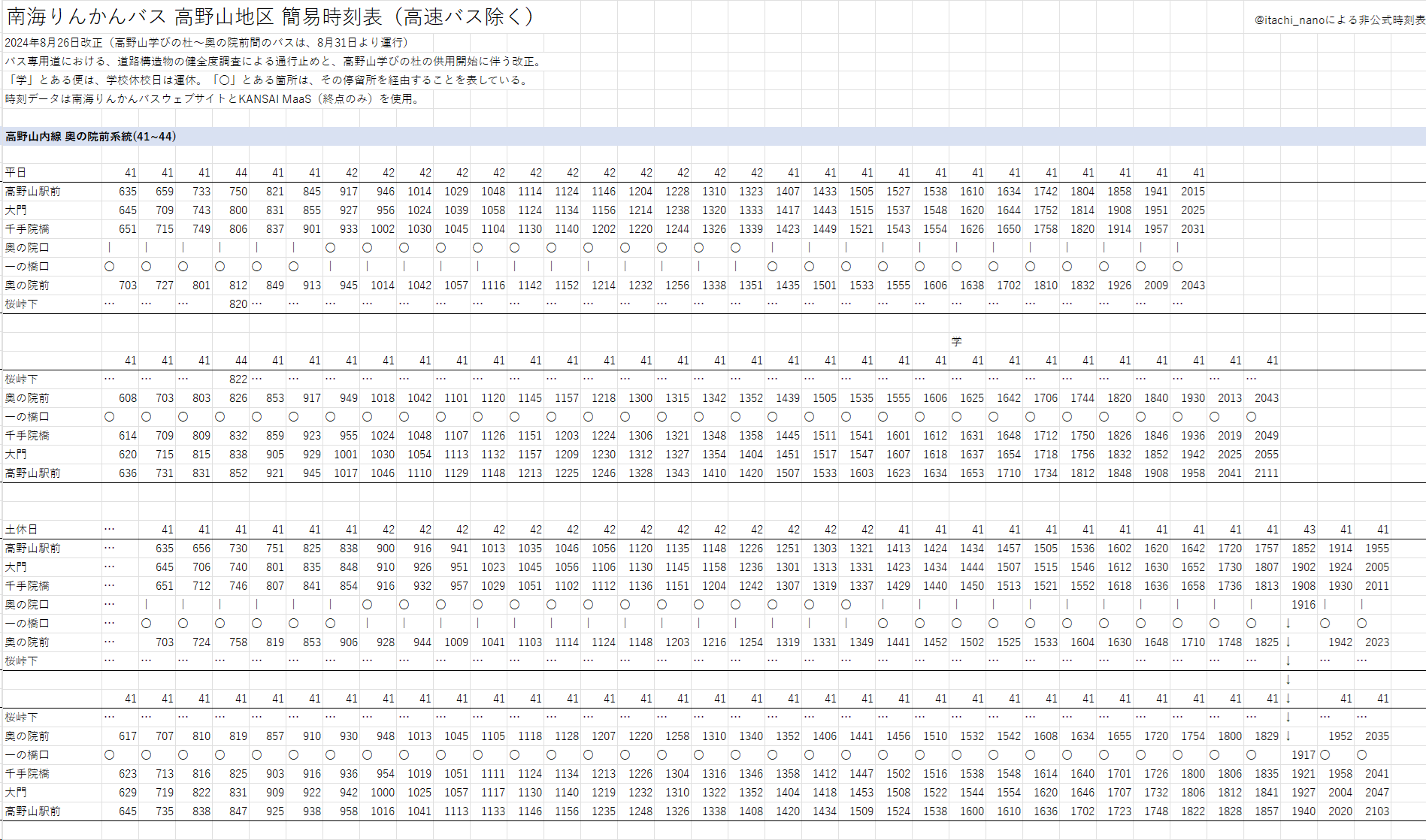The image size is (1426, 840).
Task: Select the blue 高野山内線 奥の院前系統 header row
Action: [x=90, y=137]
